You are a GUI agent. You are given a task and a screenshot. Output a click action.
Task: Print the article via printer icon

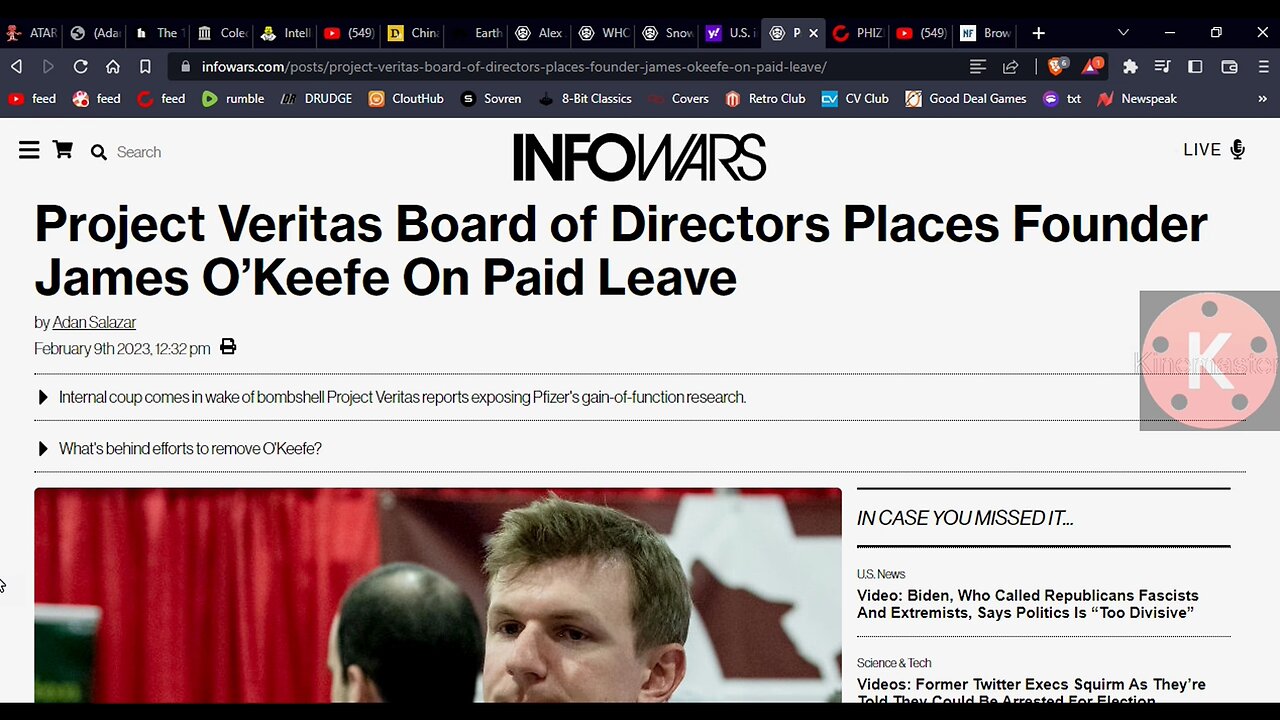pyautogui.click(x=228, y=347)
